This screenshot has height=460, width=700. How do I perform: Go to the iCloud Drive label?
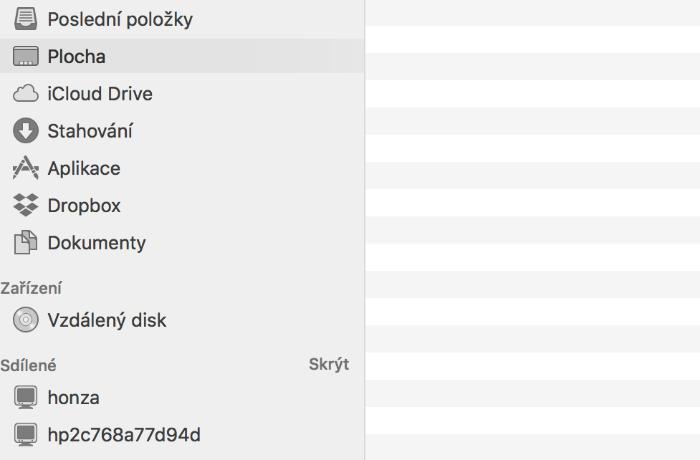(x=100, y=94)
